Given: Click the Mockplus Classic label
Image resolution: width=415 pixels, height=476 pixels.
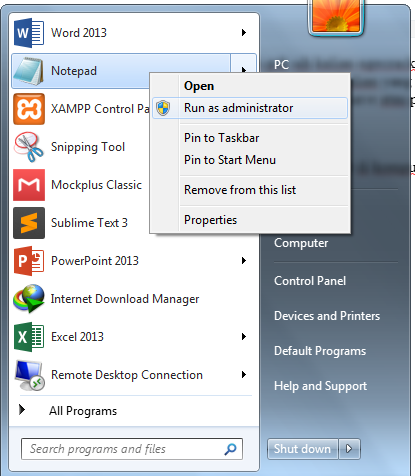Looking at the screenshot, I should 96,185.
